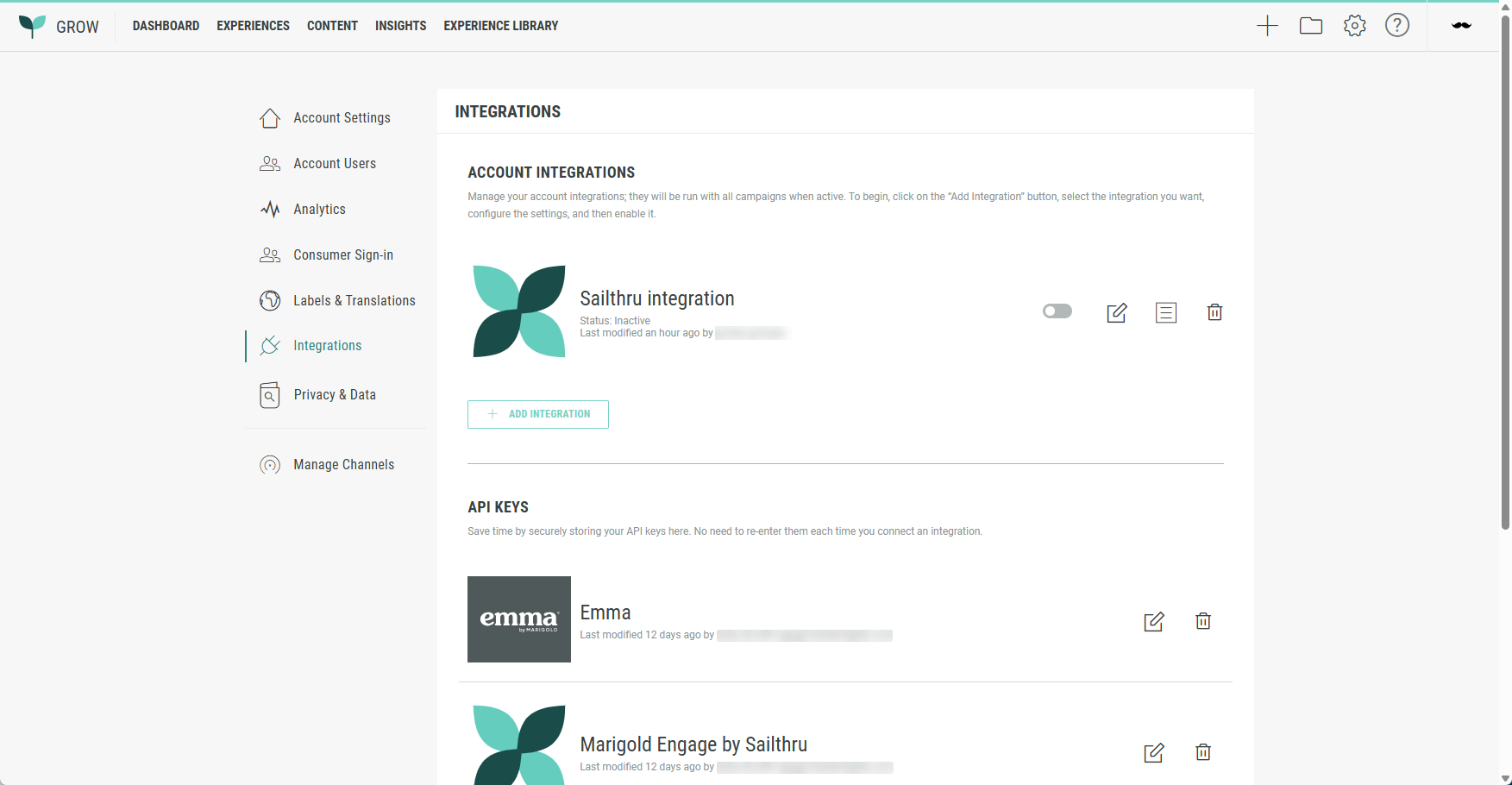The height and width of the screenshot is (785, 1512).
Task: Delete the Sailthru integration
Action: 1214,312
